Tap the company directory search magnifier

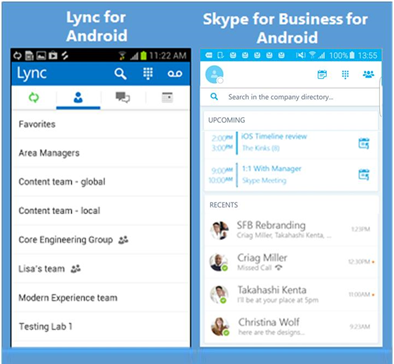click(214, 97)
